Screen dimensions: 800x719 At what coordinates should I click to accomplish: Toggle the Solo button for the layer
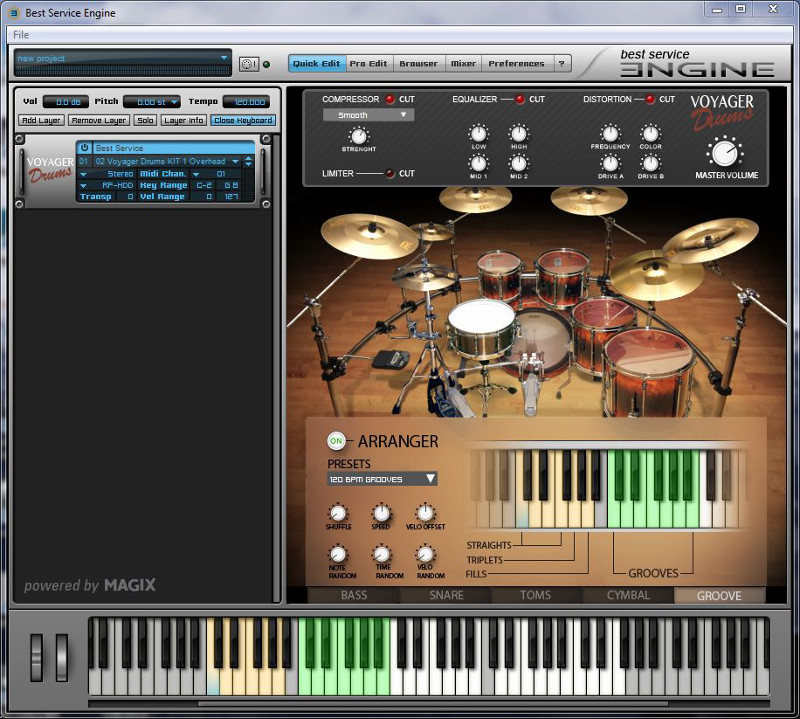tap(145, 120)
